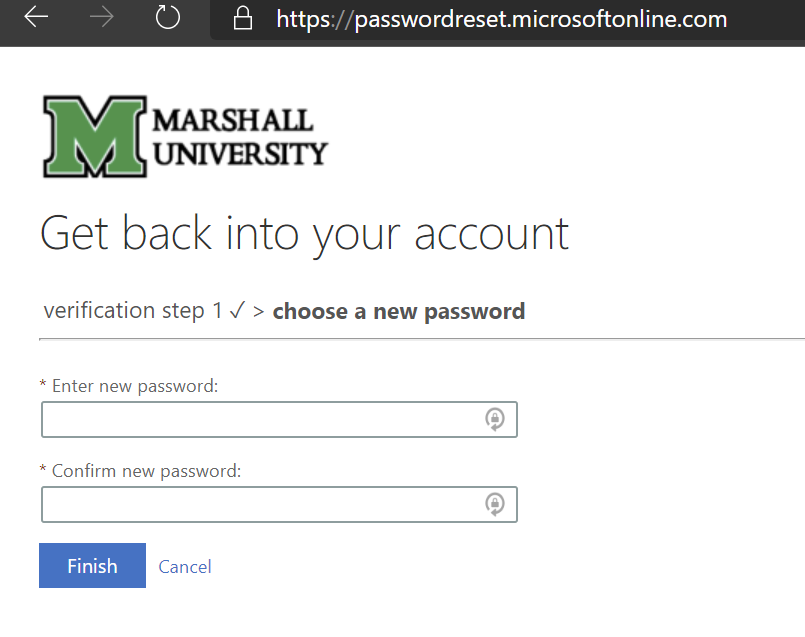This screenshot has width=805, height=637.
Task: Click password manager icon in new password field
Action: [495, 419]
